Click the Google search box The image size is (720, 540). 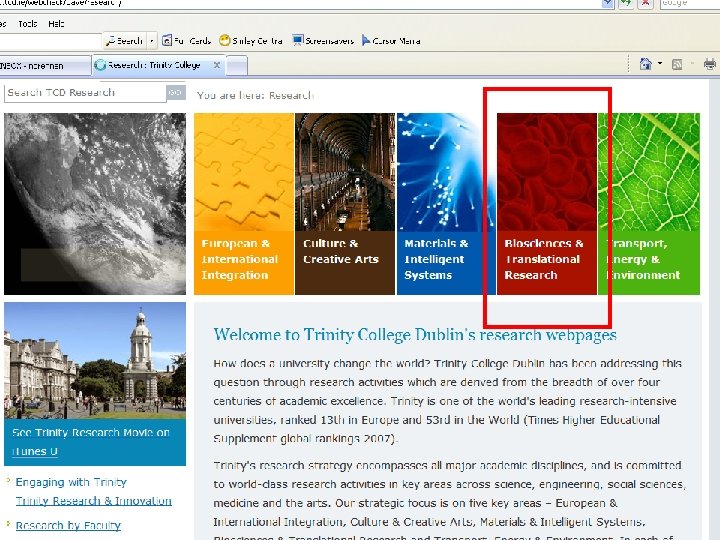[690, 3]
